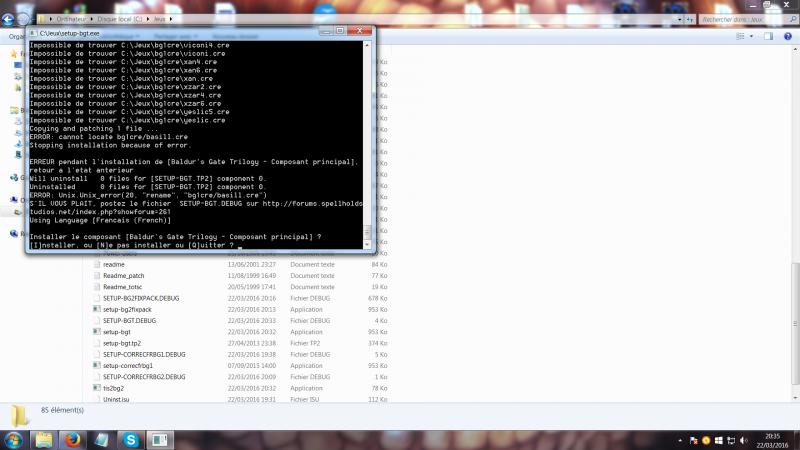Launch Firefox from the taskbar
The image size is (800, 450).
pos(72,440)
